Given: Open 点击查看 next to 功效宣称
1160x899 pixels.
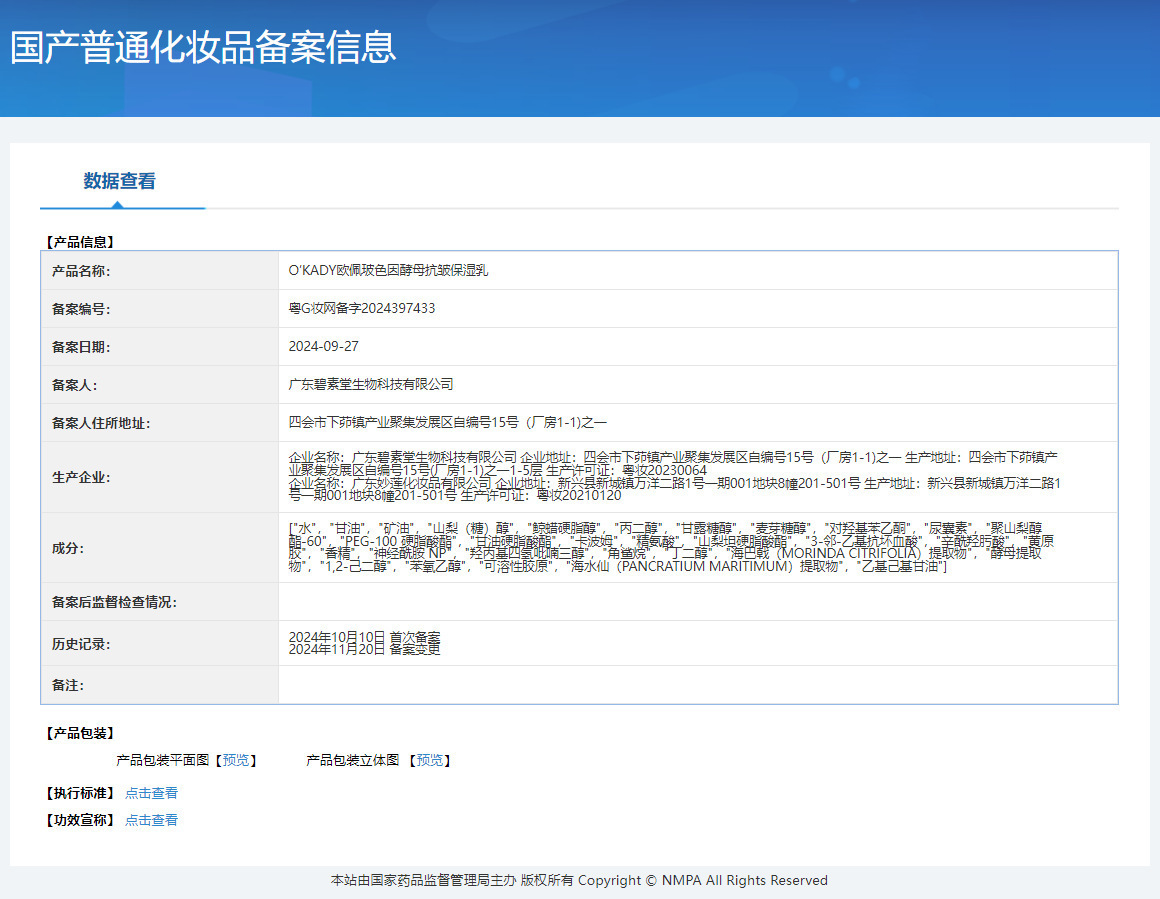Looking at the screenshot, I should pos(151,820).
